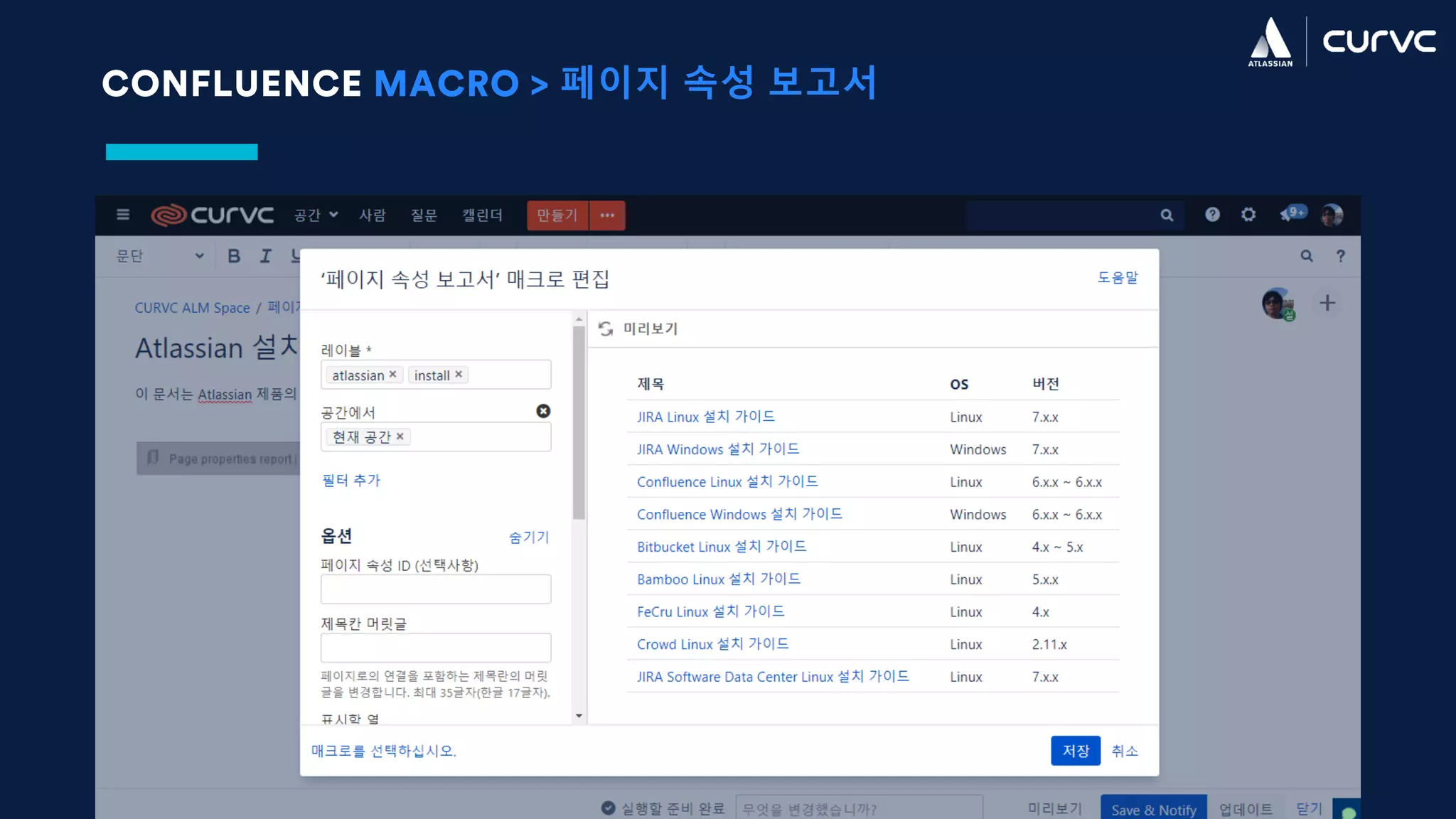
Task: Click the Save & Notify button
Action: (1154, 808)
